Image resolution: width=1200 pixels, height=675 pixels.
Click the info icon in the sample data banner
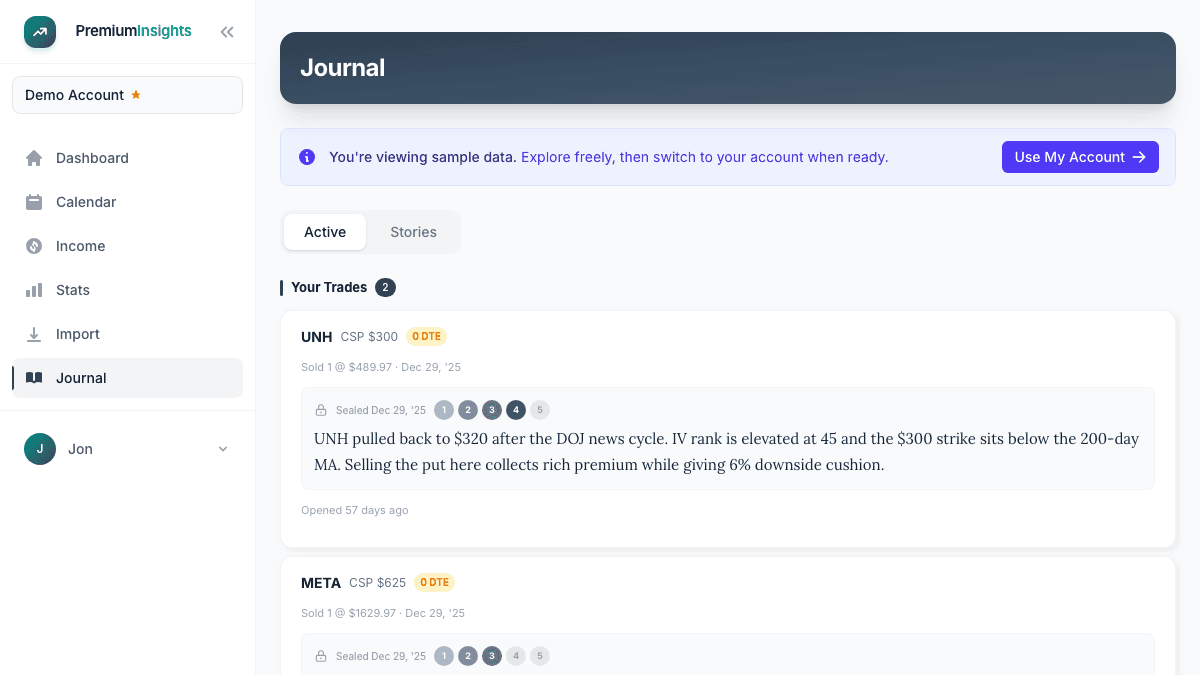pos(307,157)
